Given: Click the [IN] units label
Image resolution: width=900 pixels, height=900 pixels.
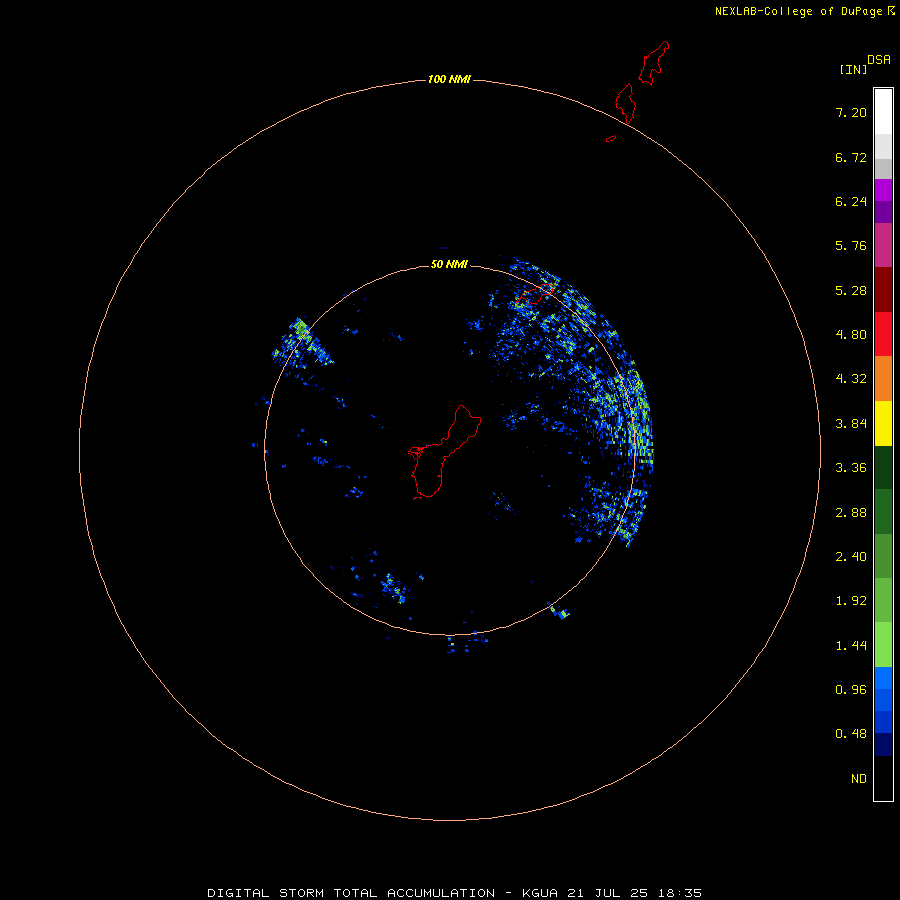Looking at the screenshot, I should tap(853, 69).
